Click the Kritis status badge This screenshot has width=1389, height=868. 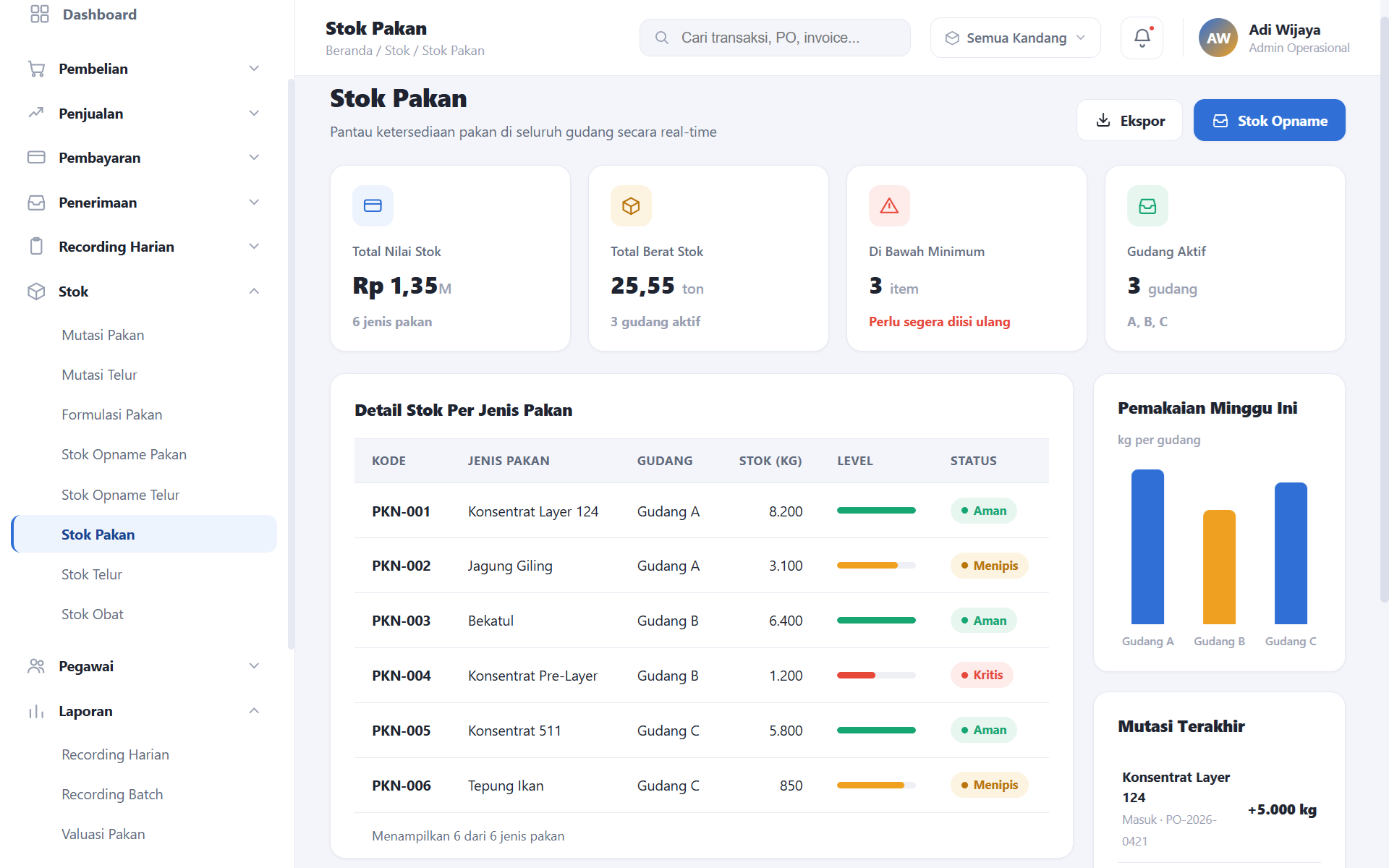click(x=982, y=675)
